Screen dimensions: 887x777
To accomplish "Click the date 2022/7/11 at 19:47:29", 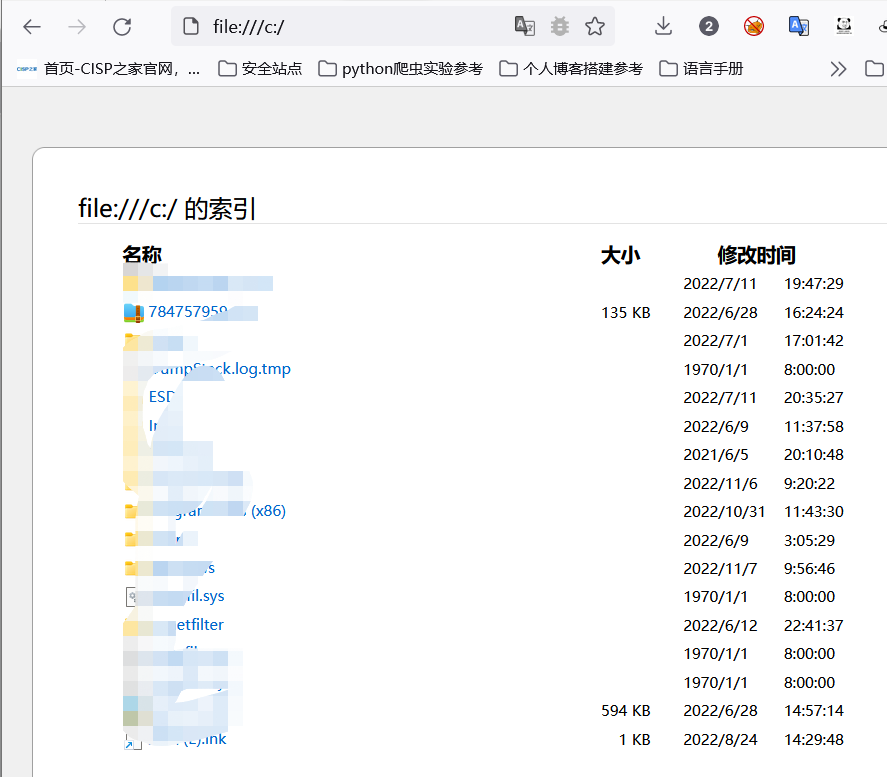I will coord(720,284).
